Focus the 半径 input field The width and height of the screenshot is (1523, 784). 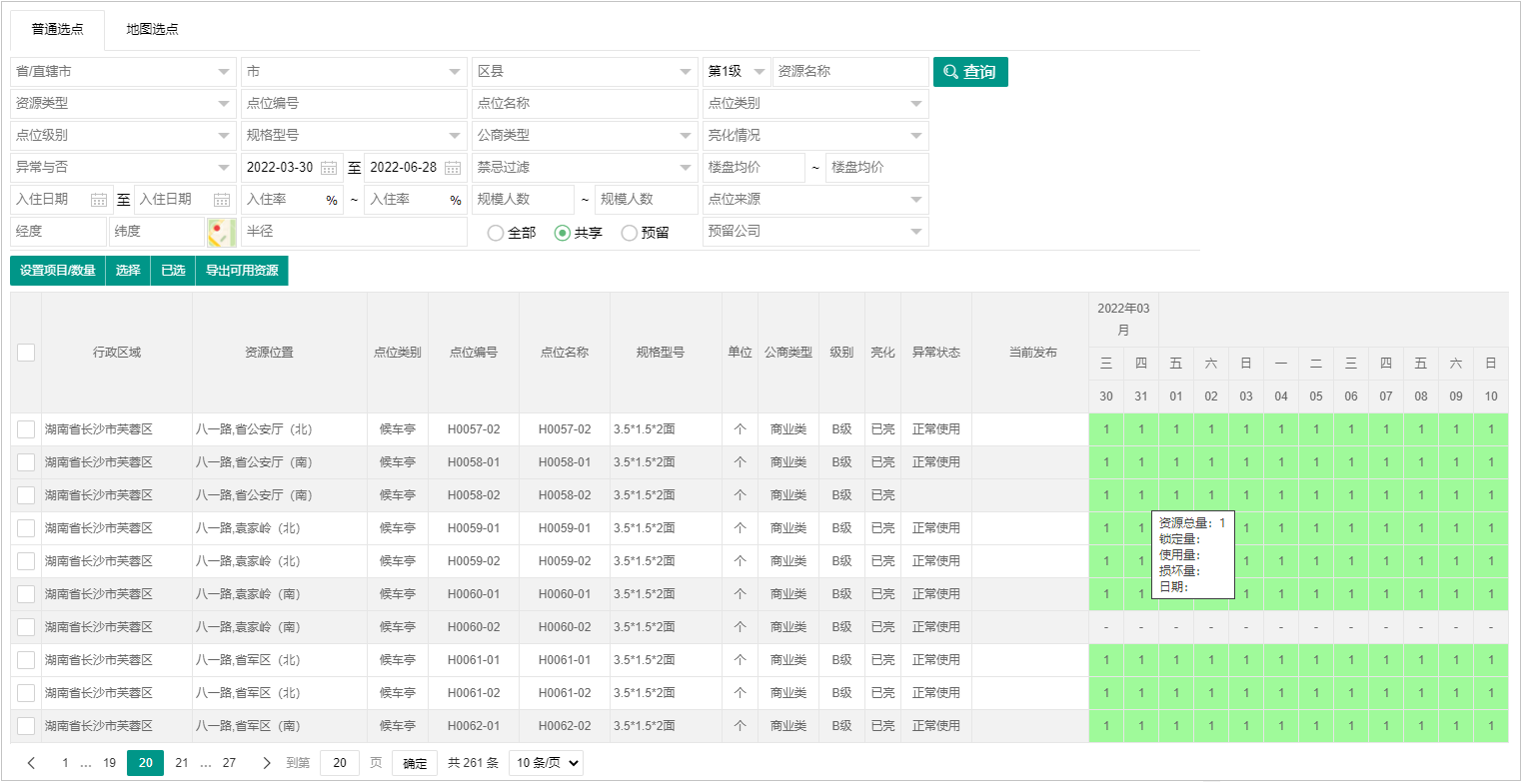(354, 232)
